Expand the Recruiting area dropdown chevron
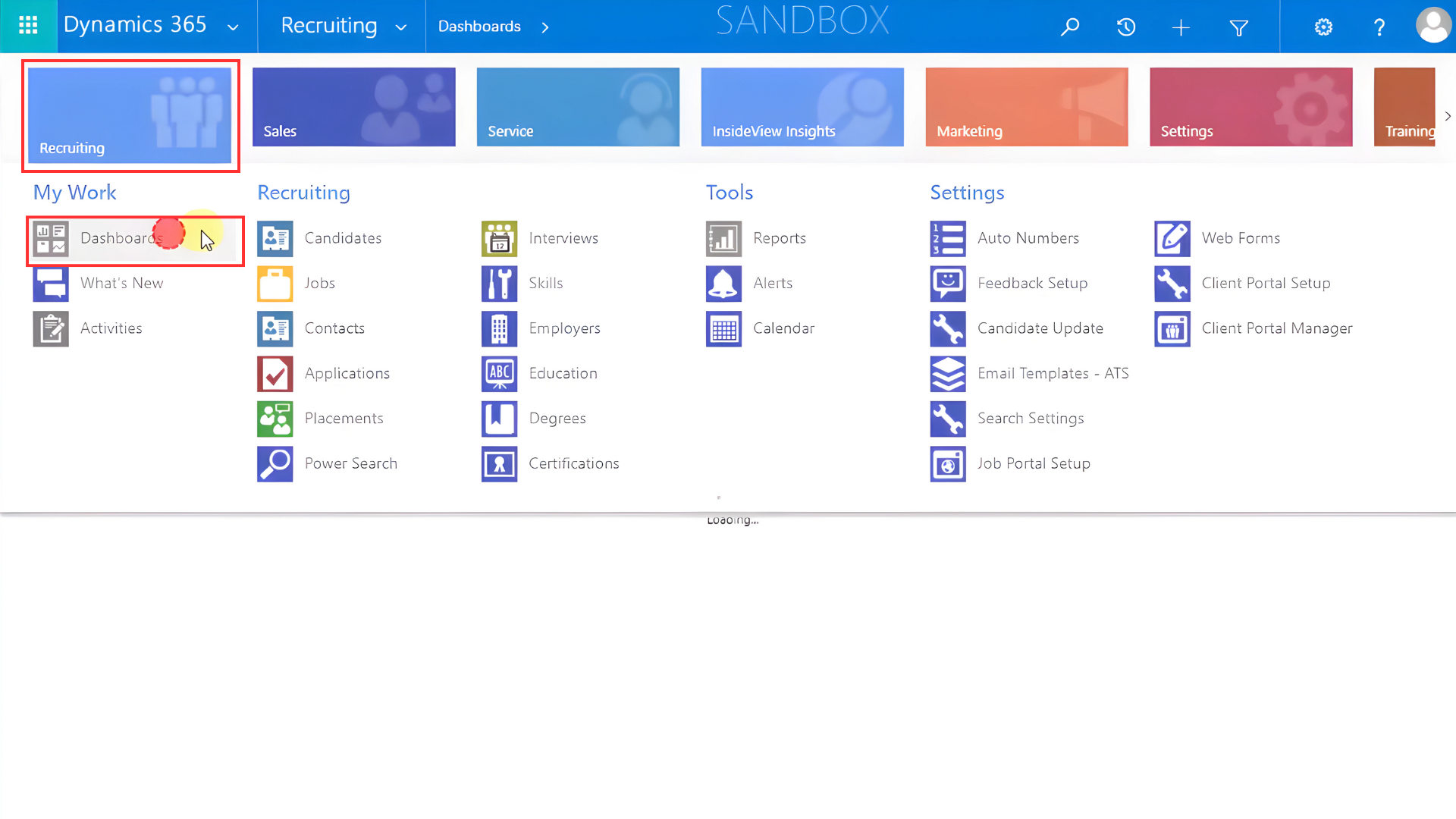Image resolution: width=1456 pixels, height=819 pixels. 401,27
